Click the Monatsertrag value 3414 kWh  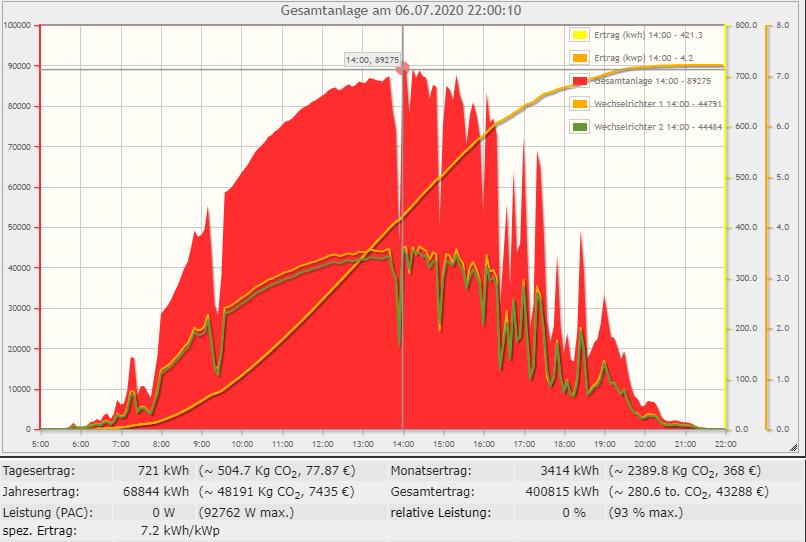tap(570, 470)
